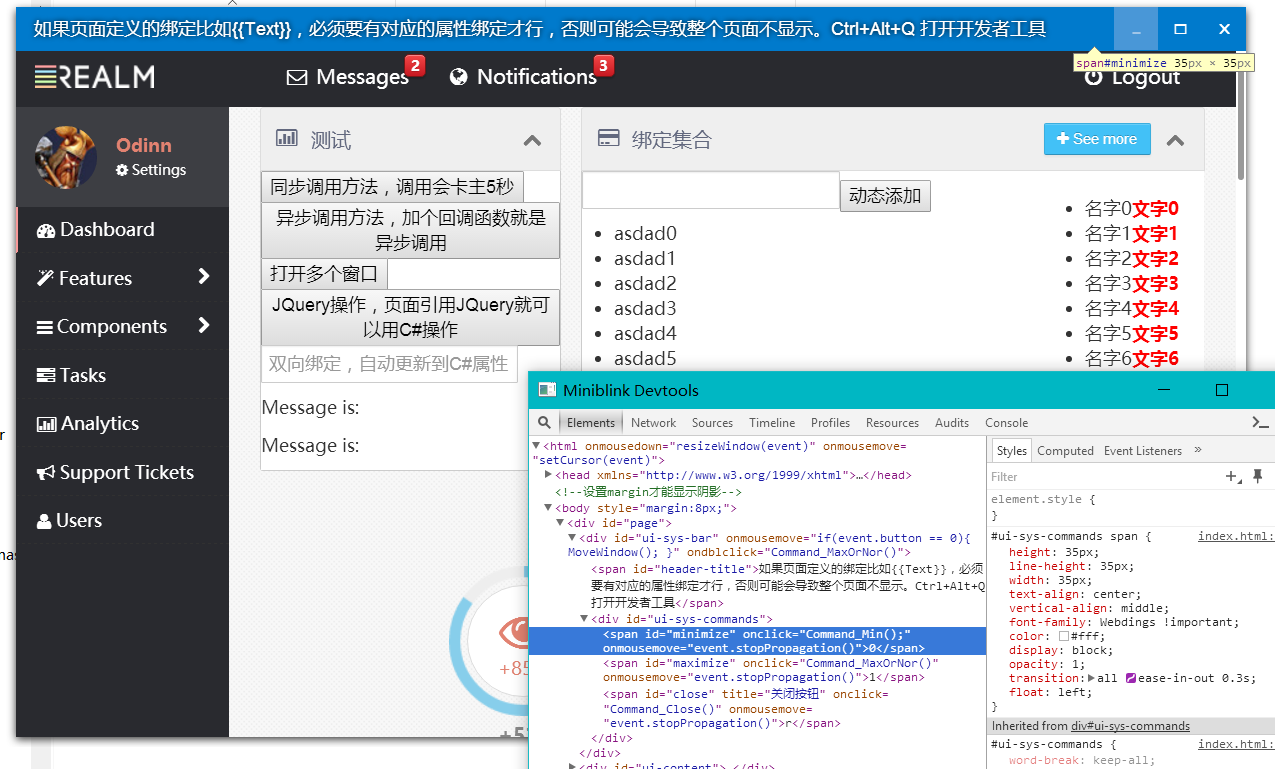This screenshot has width=1275, height=769.
Task: Click the 双向绑定 text input field
Action: 389,364
